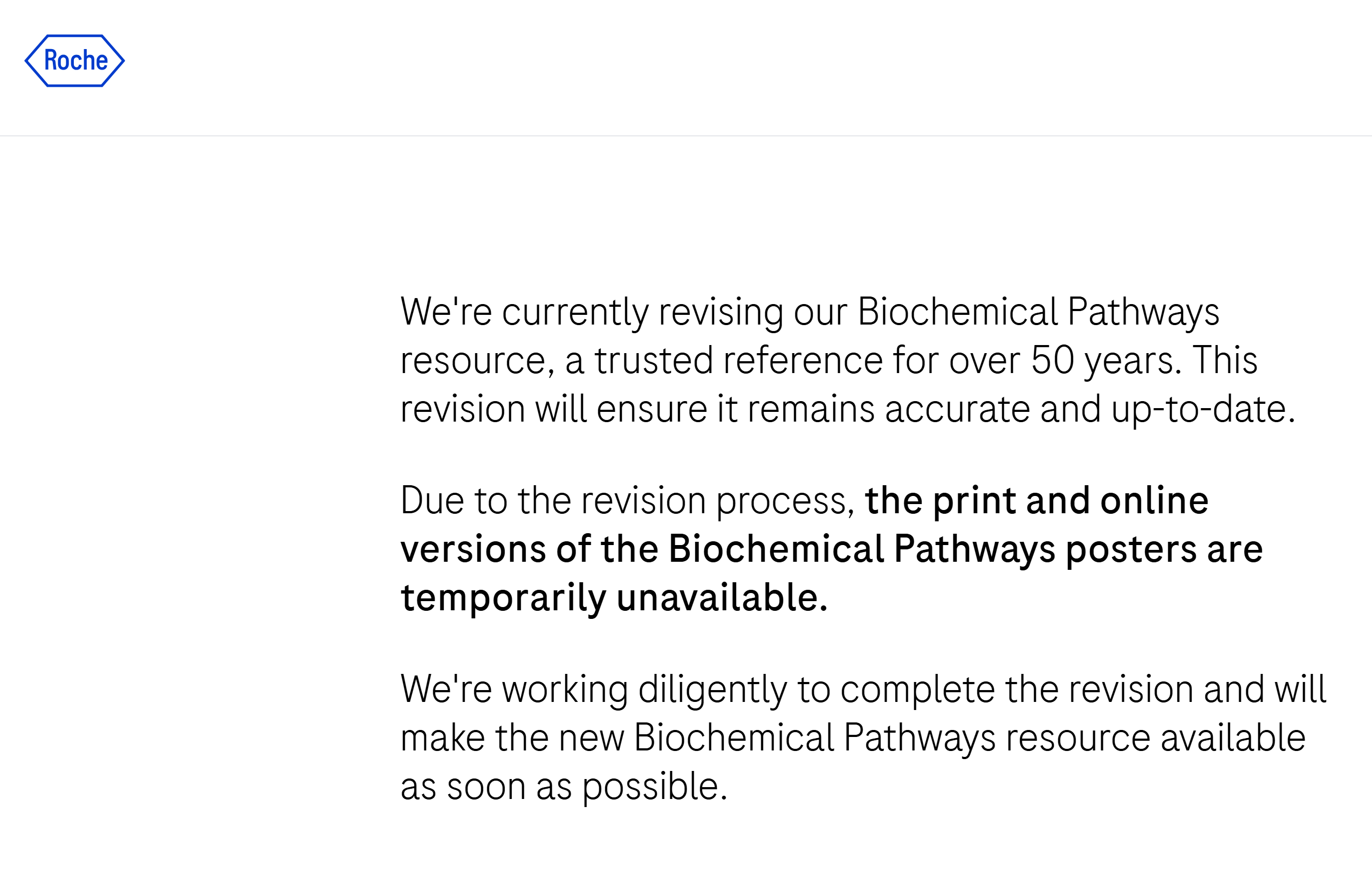Click bold 'versions of the Biochemical Pathways'

(728, 550)
